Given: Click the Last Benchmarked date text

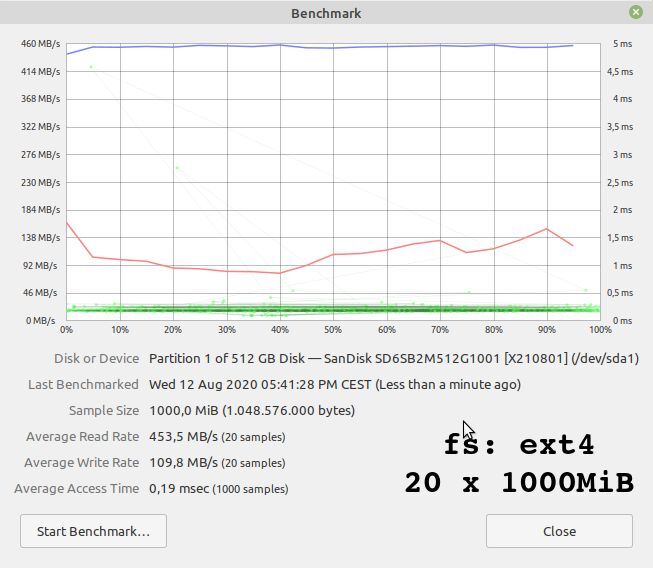Looking at the screenshot, I should [335, 384].
